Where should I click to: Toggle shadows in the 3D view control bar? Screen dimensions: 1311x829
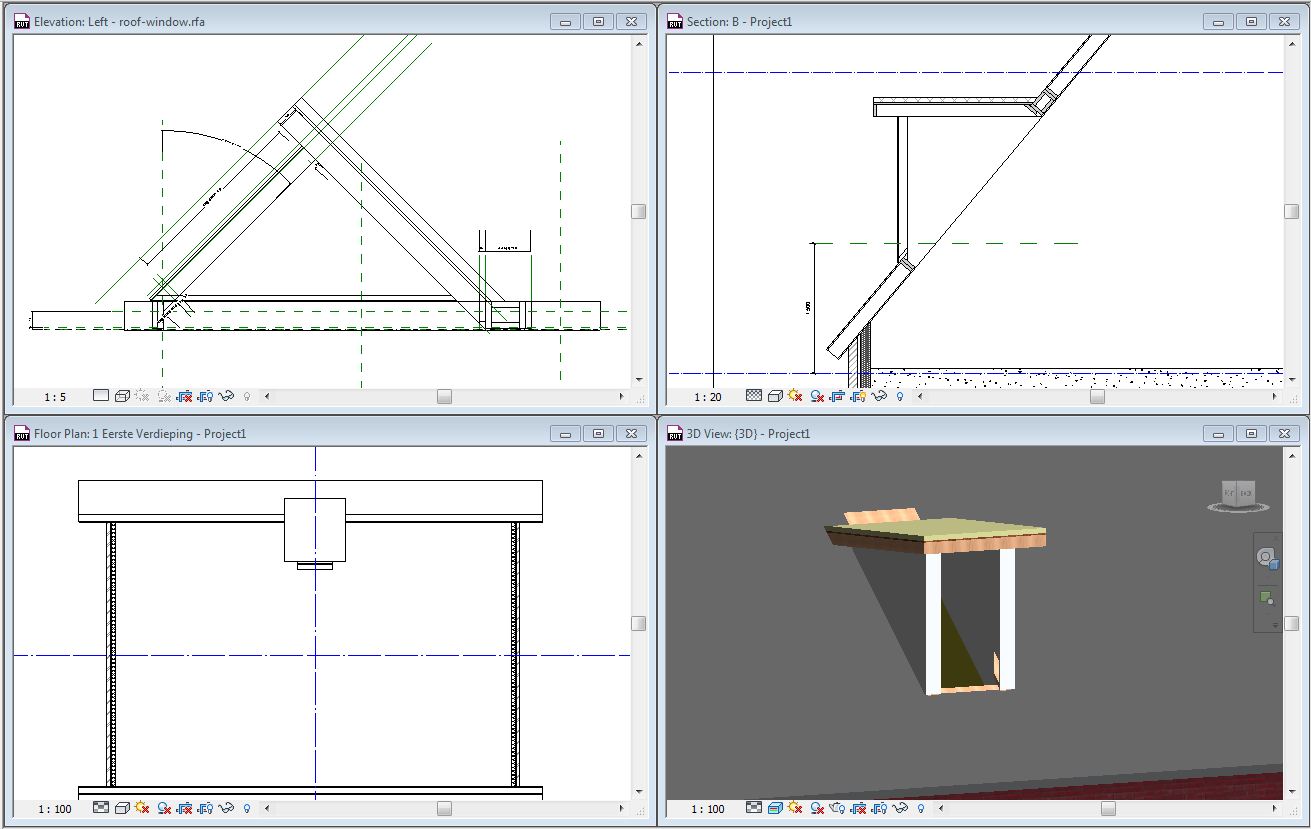click(817, 808)
